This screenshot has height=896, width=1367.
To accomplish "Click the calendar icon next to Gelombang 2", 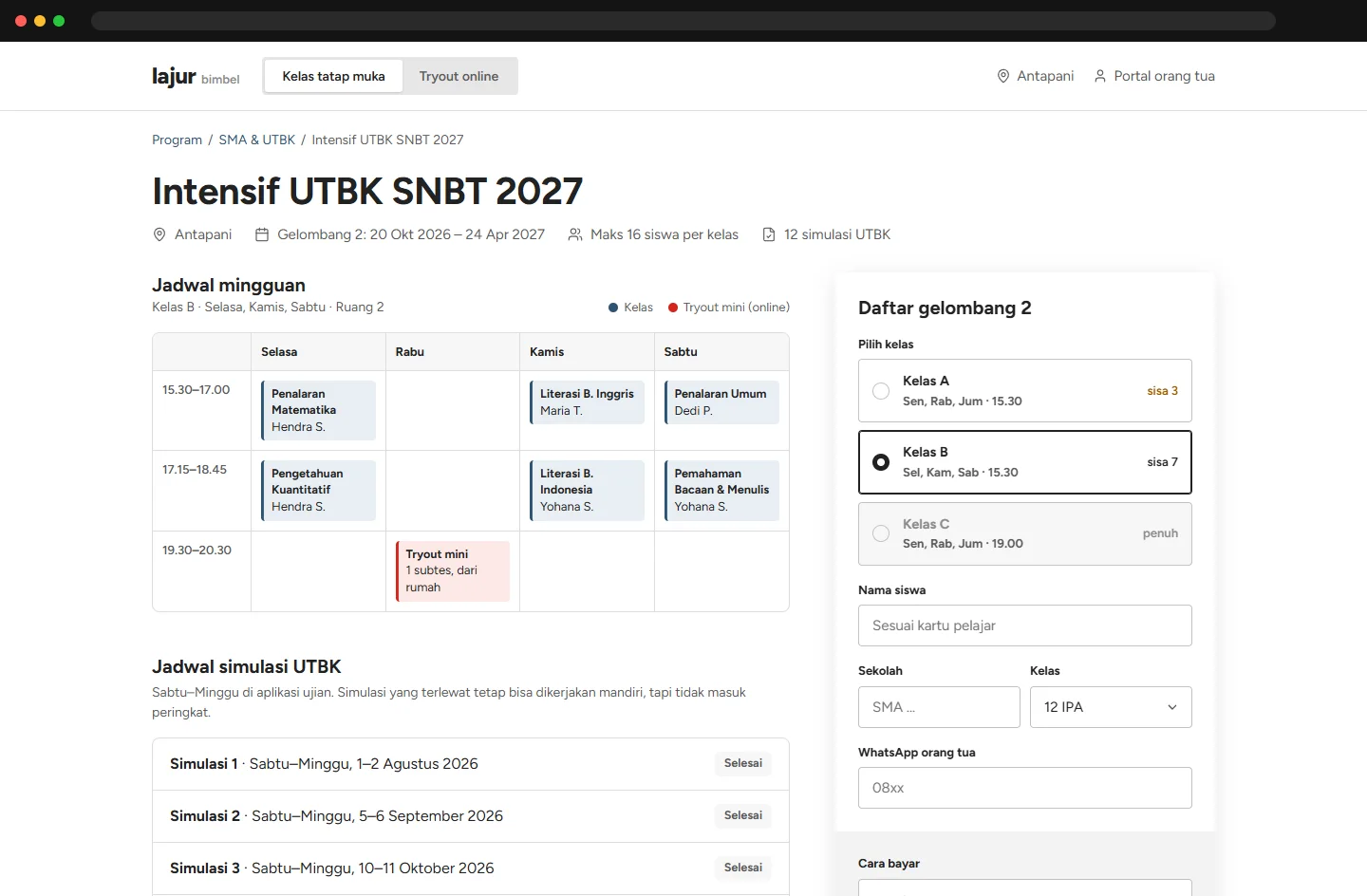I will [262, 234].
